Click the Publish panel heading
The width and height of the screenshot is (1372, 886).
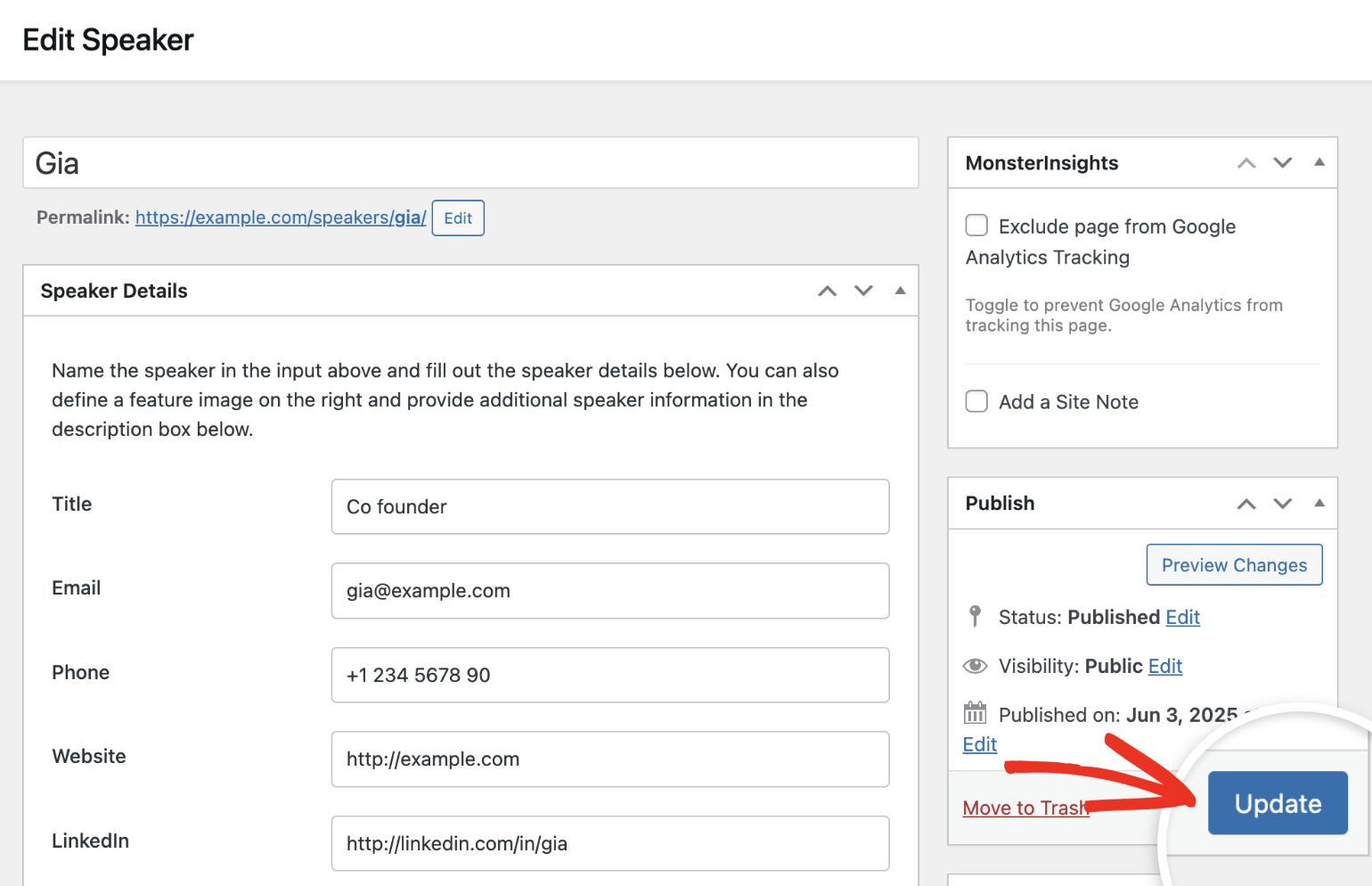click(x=1000, y=504)
